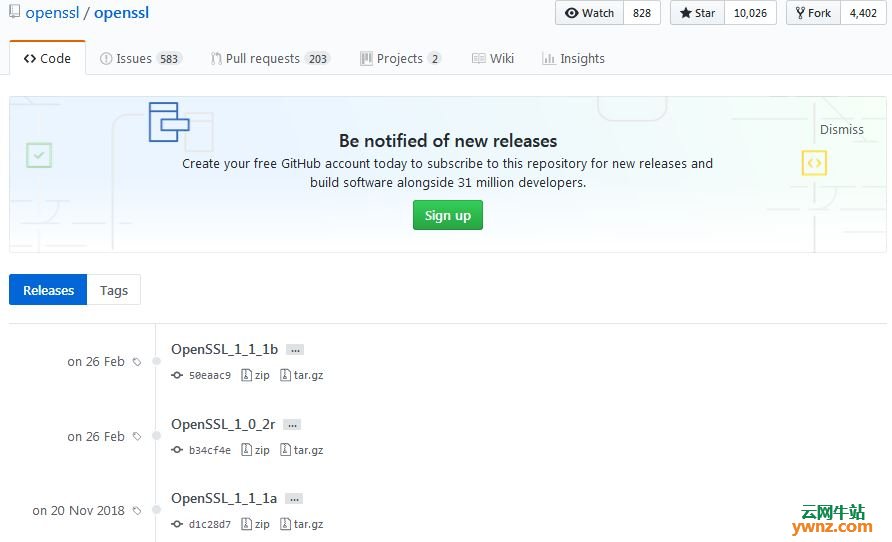Viewport: 892px width, 542px height.
Task: Switch to the Tags view
Action: [x=114, y=289]
